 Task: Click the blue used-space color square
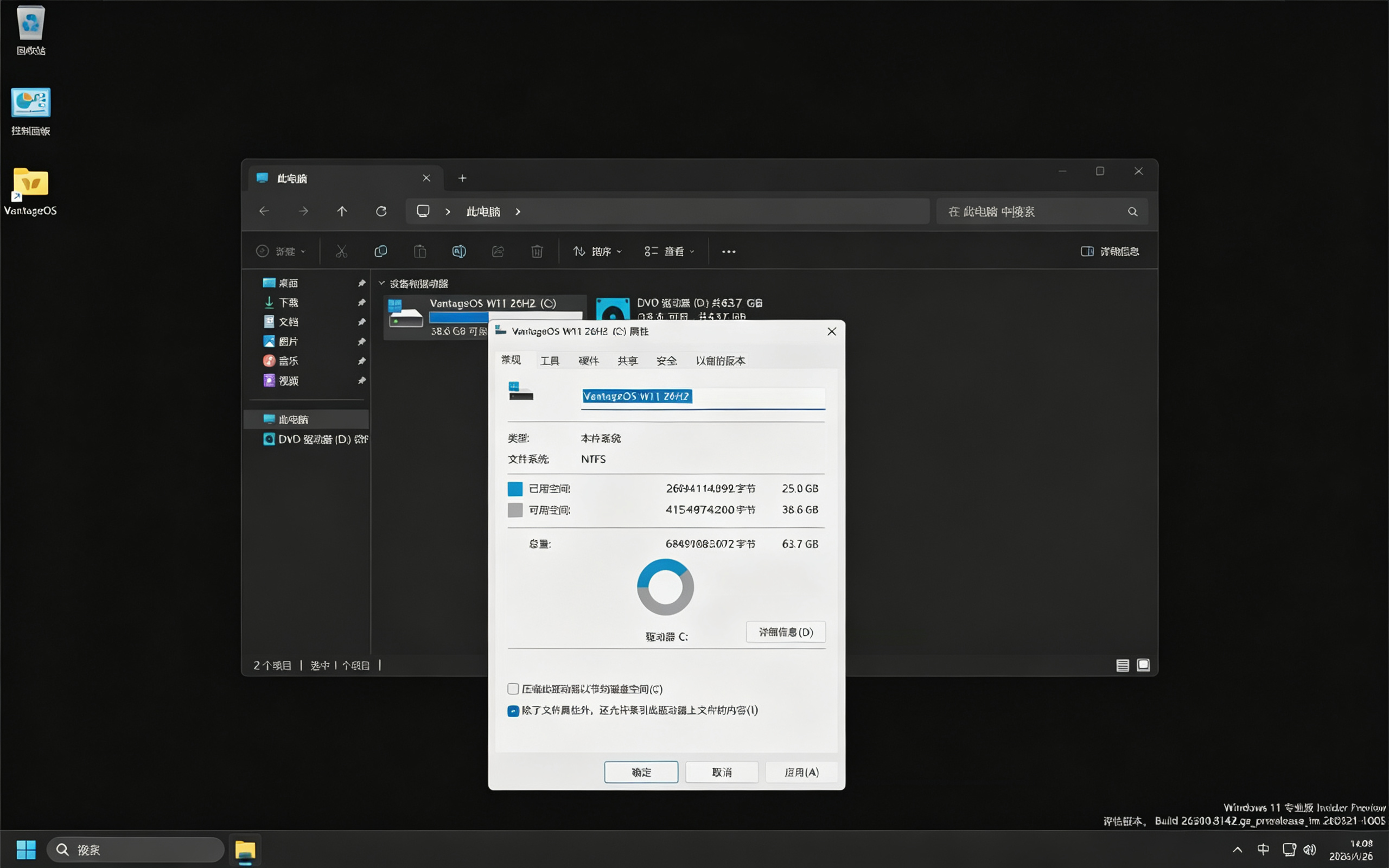point(515,489)
